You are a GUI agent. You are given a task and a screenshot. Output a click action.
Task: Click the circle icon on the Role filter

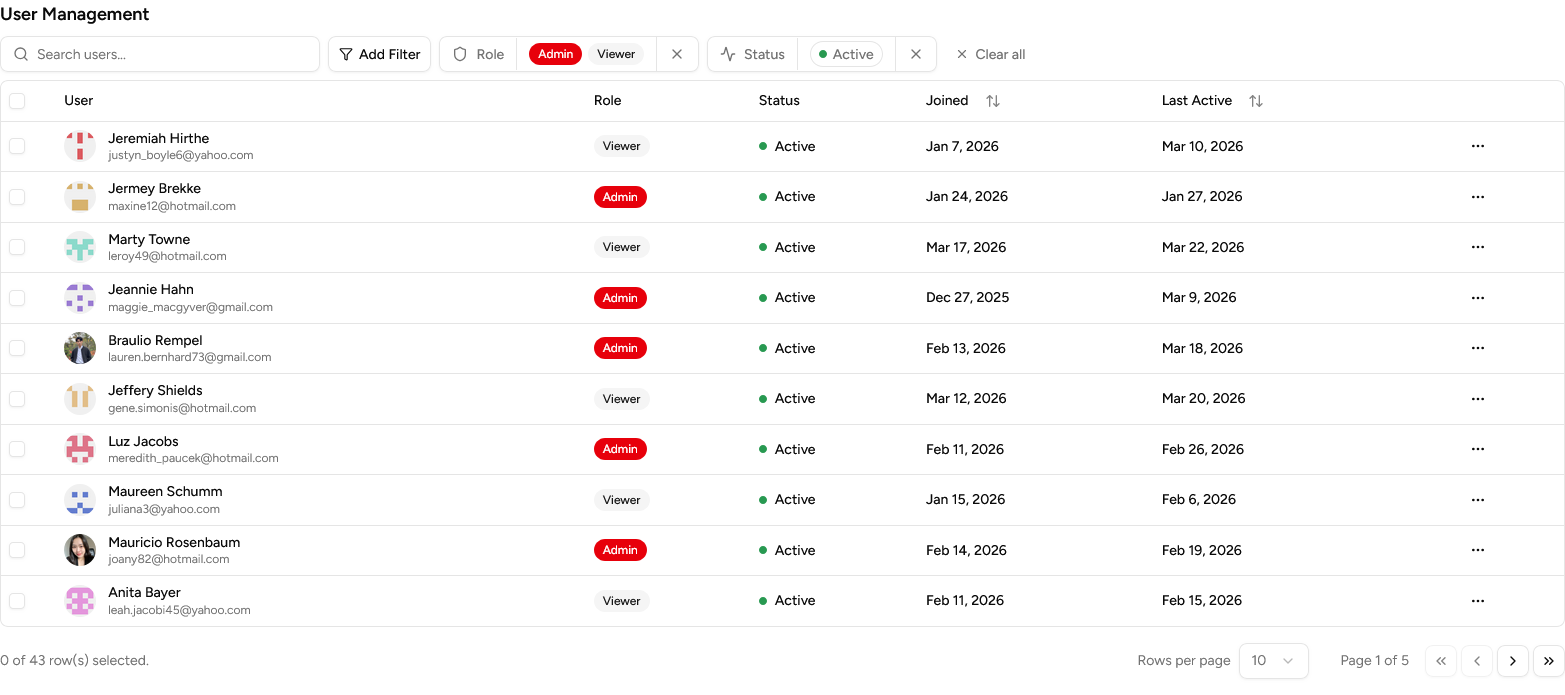pyautogui.click(x=459, y=53)
